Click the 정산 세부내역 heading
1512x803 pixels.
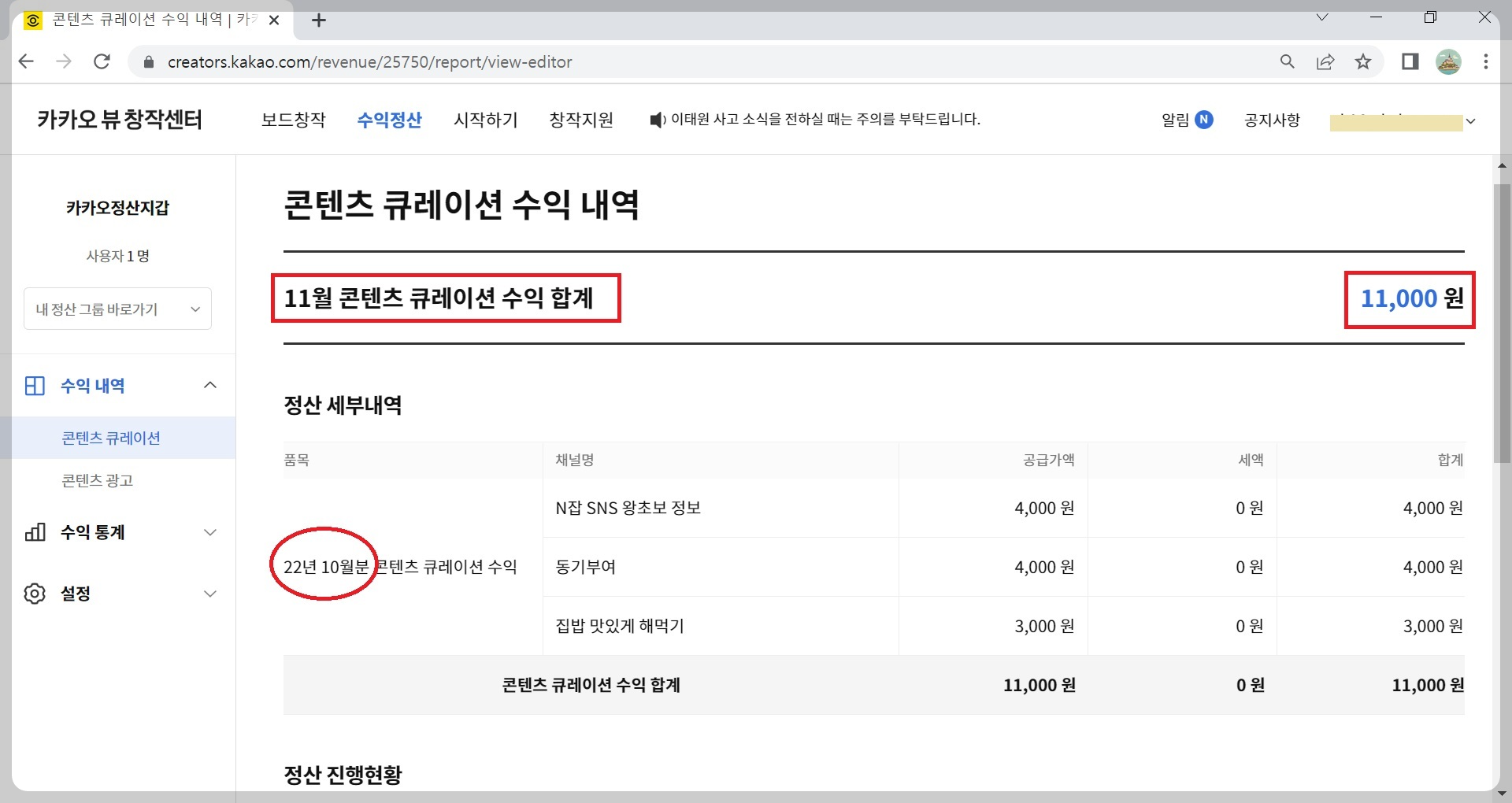click(343, 405)
